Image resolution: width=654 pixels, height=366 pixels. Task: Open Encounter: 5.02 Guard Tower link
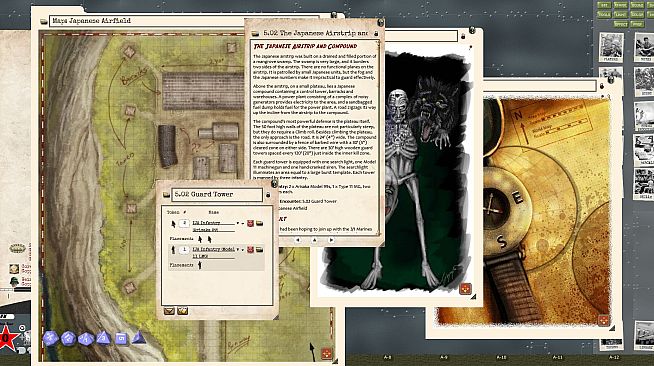[308, 201]
